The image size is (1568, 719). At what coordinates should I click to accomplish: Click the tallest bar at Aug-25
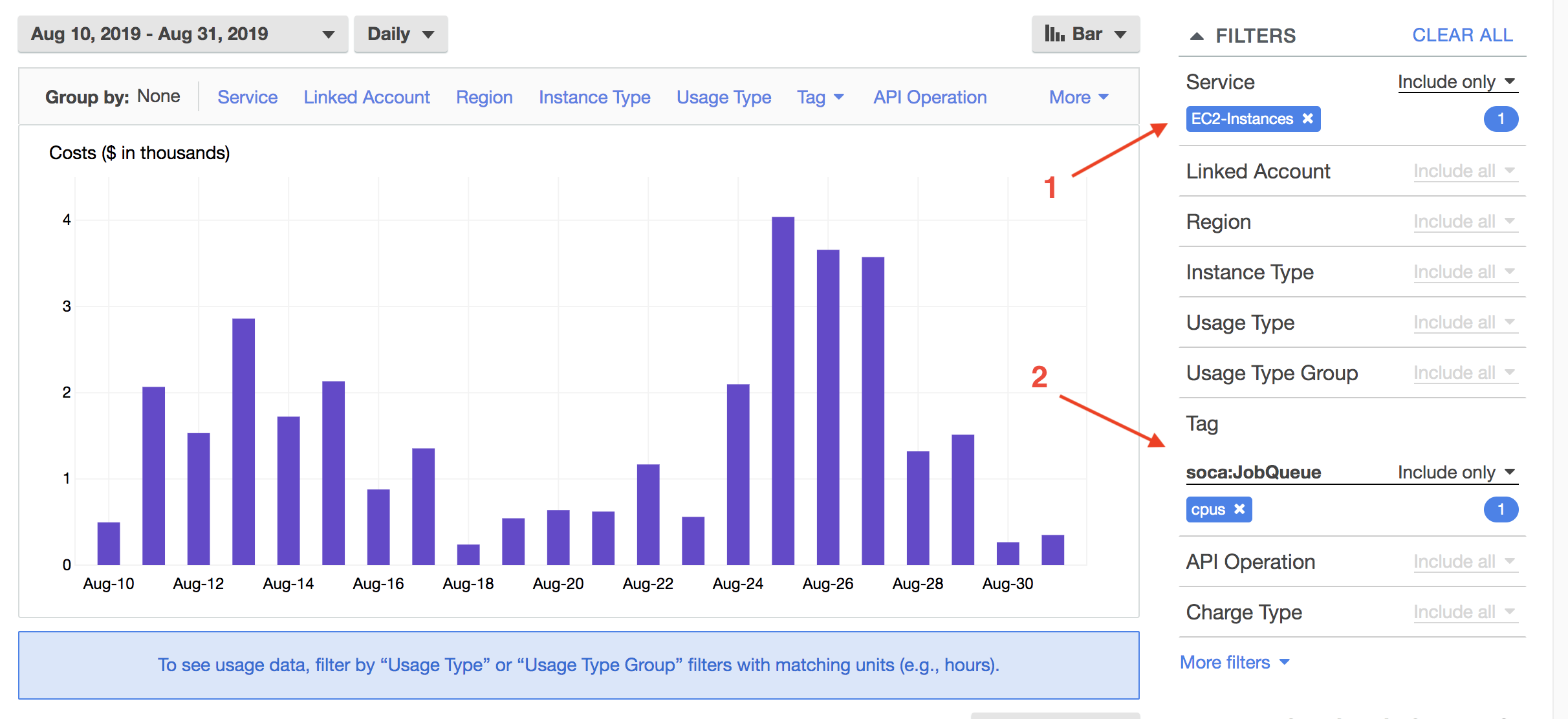pos(783,391)
